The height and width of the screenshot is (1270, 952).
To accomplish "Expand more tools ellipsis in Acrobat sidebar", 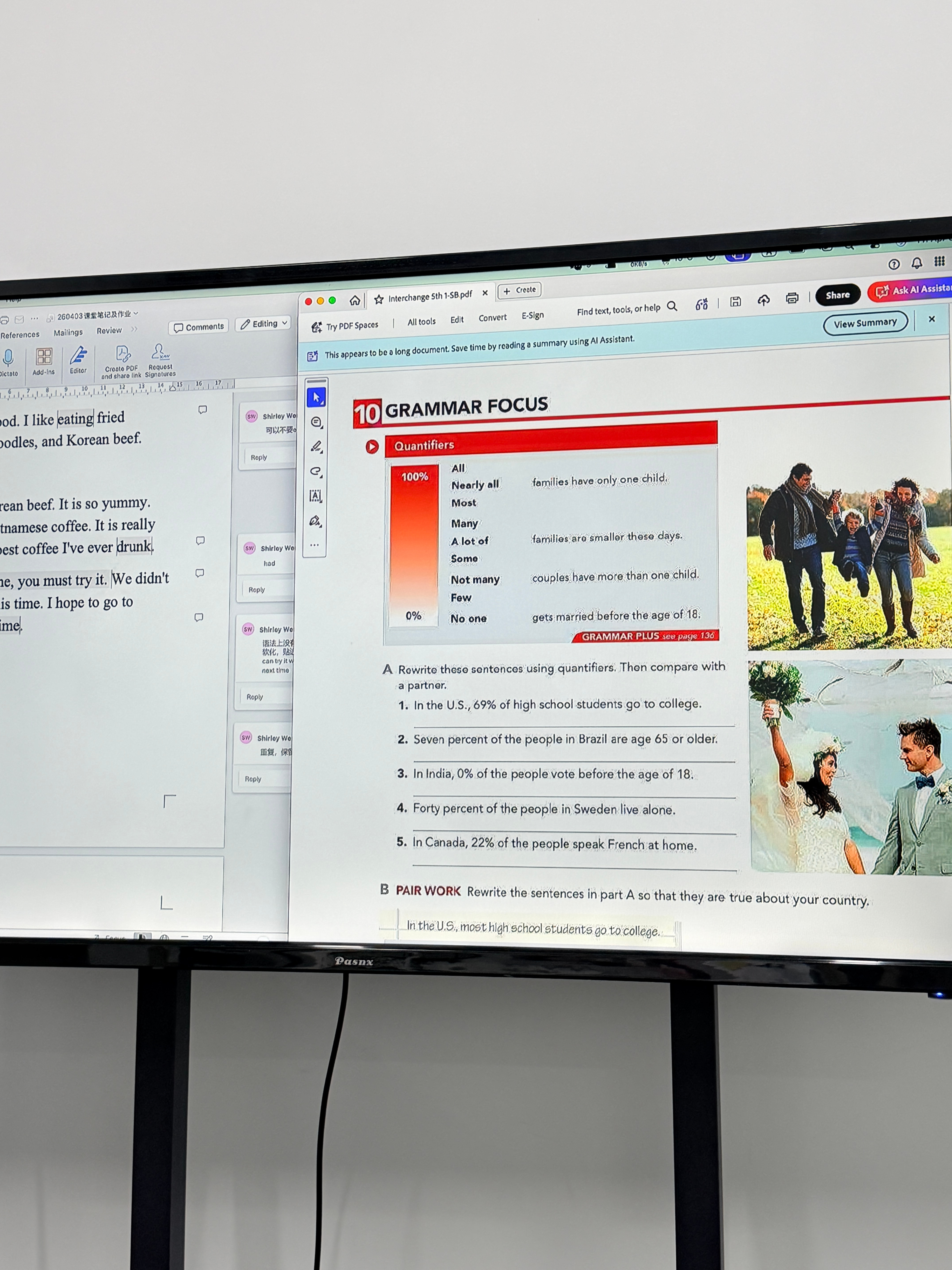I will pyautogui.click(x=314, y=545).
